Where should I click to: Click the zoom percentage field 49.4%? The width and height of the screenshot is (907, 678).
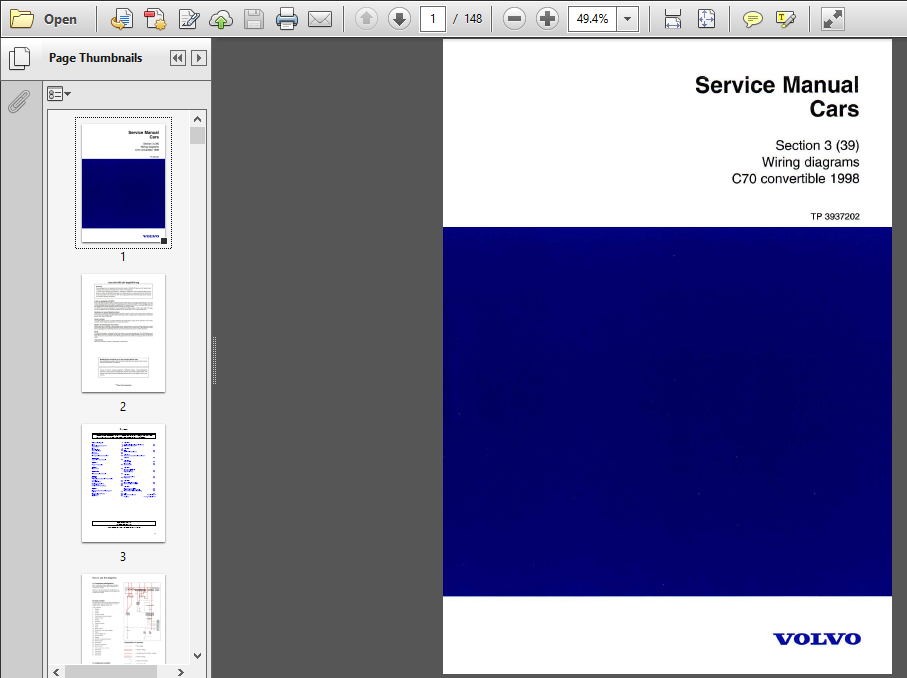click(592, 19)
